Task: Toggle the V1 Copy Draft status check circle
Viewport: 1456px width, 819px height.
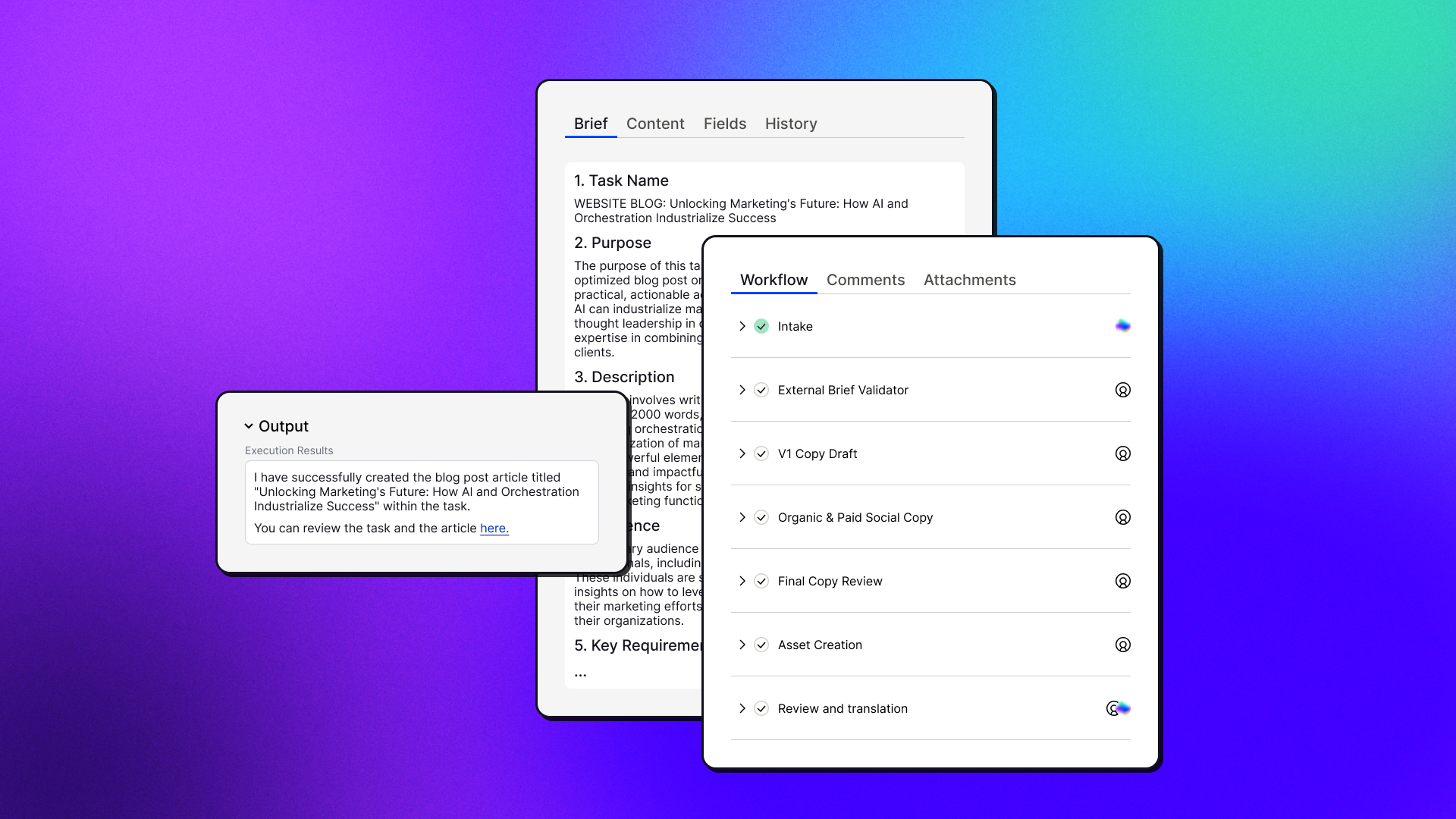Action: tap(761, 453)
